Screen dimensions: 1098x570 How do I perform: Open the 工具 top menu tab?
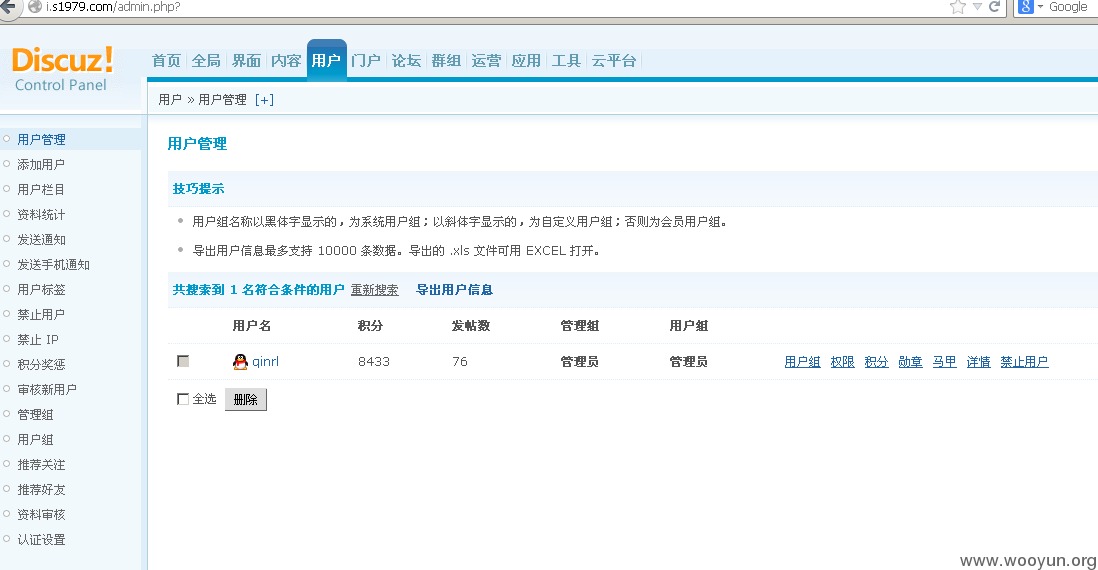(x=566, y=61)
